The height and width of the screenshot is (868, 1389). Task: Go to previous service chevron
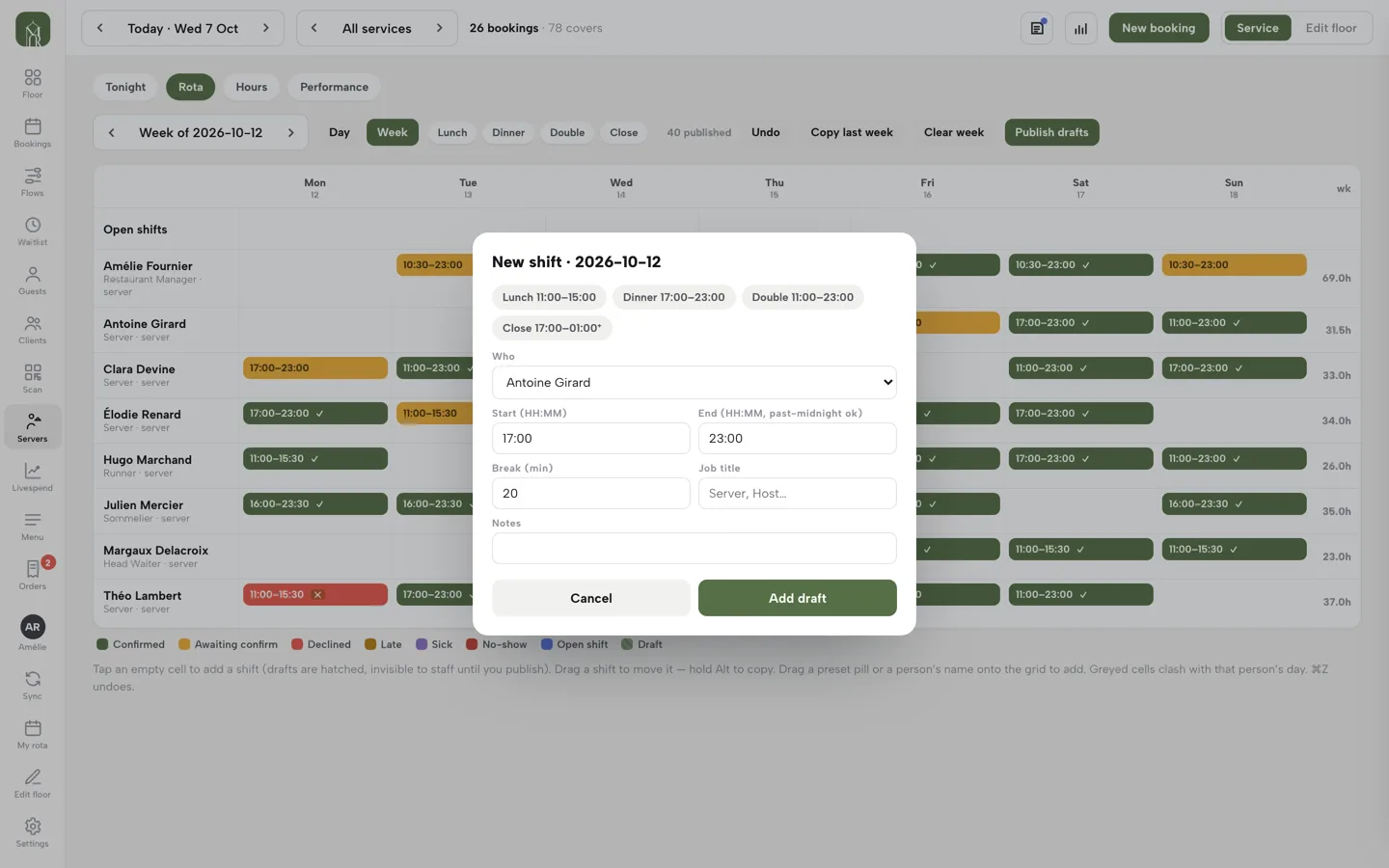[x=313, y=28]
